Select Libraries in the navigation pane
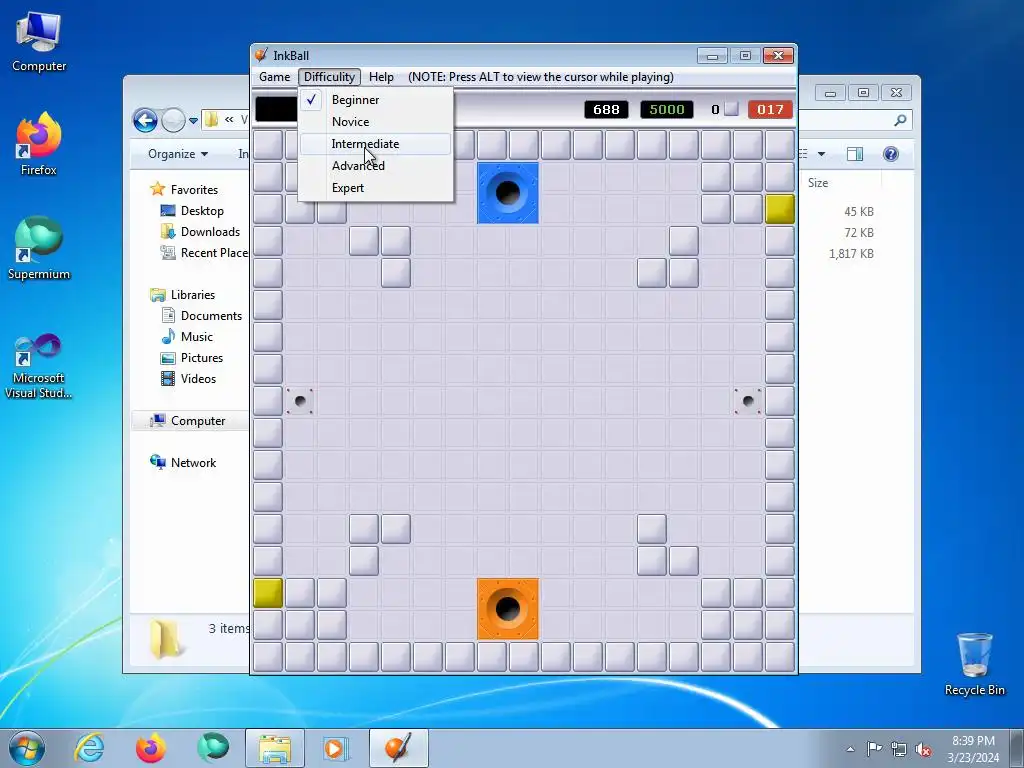This screenshot has width=1024, height=768. click(193, 295)
